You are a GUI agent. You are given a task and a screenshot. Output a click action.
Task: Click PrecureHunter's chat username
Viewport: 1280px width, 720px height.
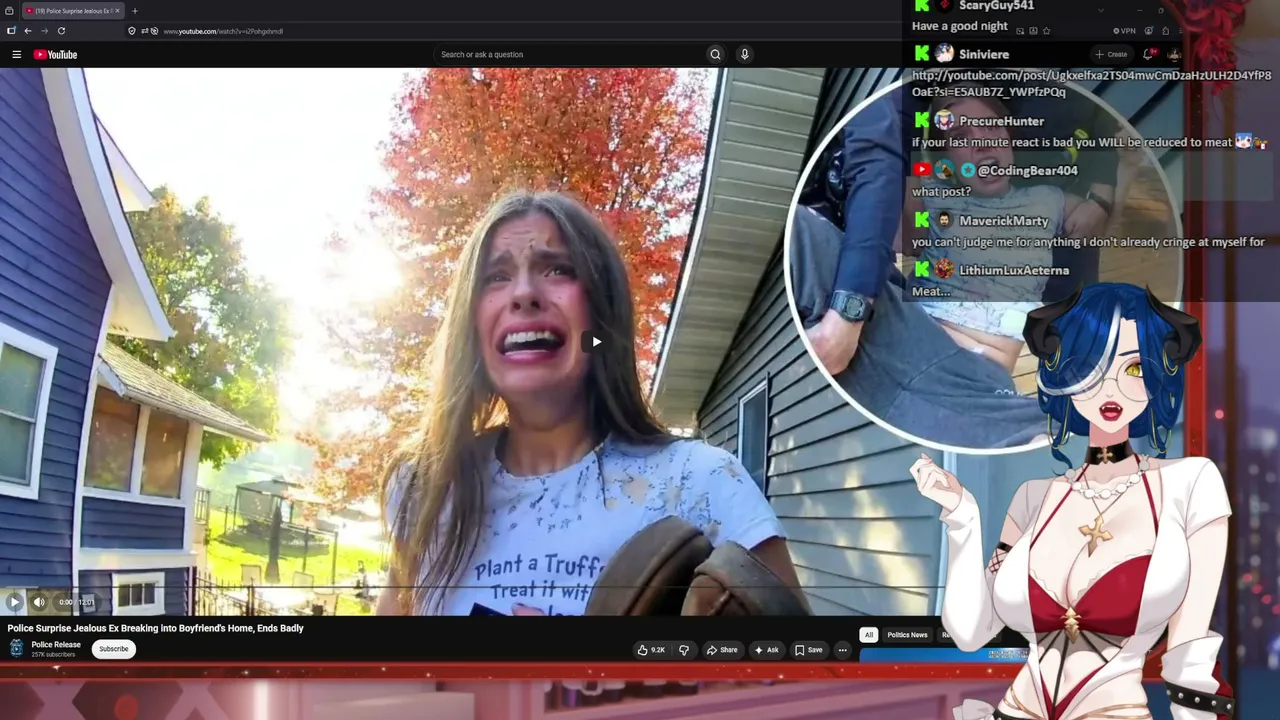(x=1002, y=121)
